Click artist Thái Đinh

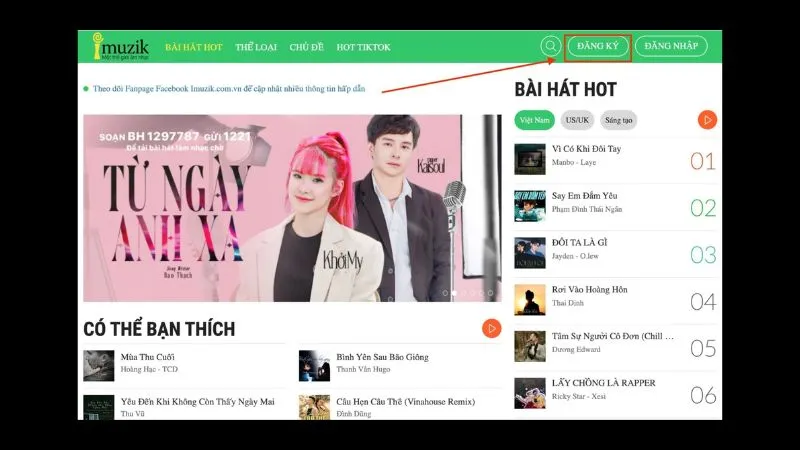(567, 303)
